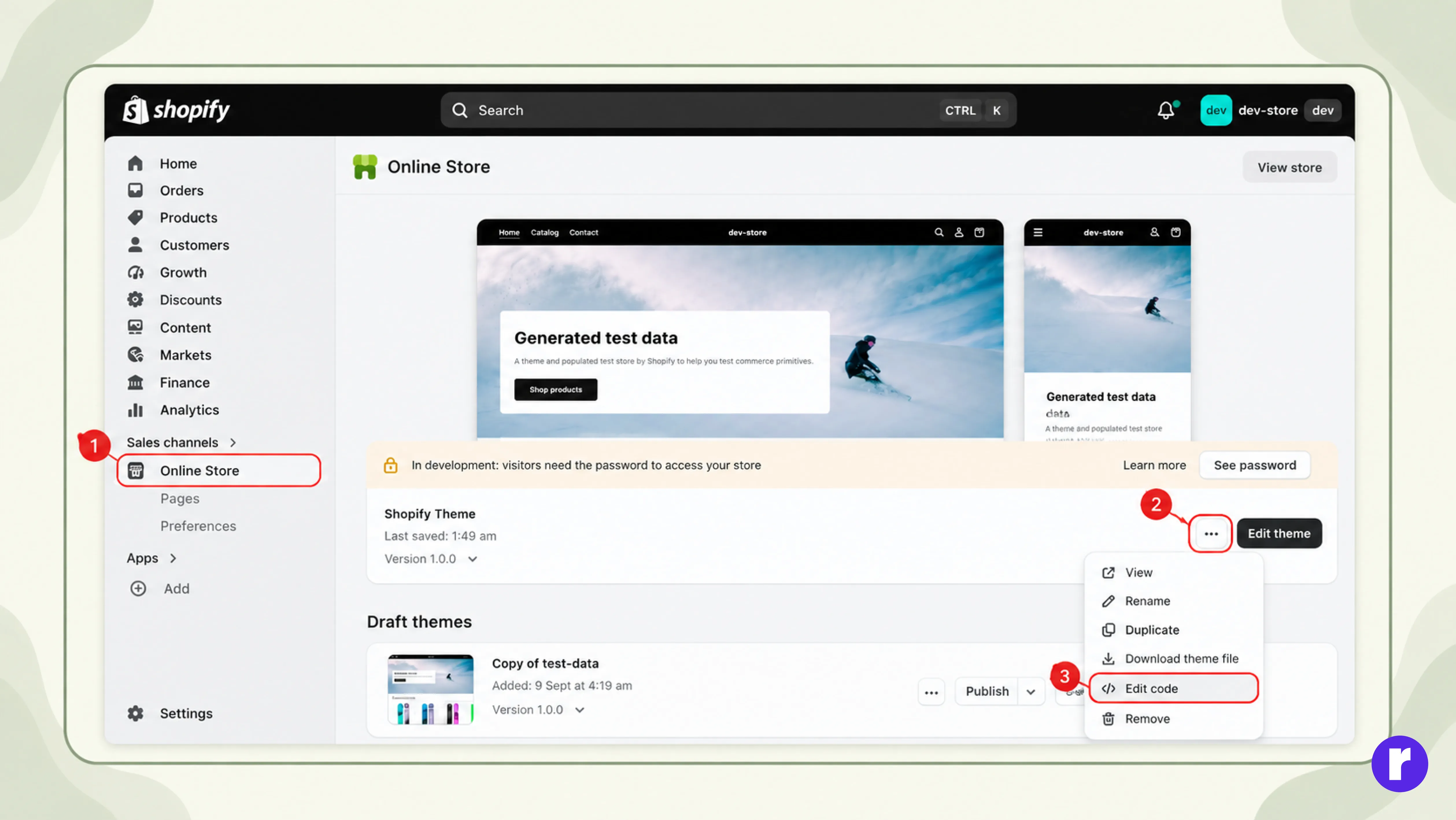
Task: Select Remove from the theme menu
Action: point(1174,718)
